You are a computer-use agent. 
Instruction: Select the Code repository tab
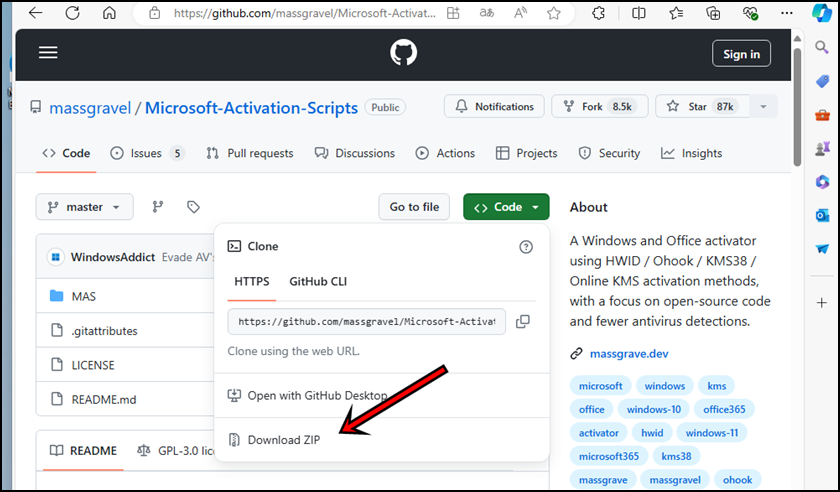click(66, 153)
